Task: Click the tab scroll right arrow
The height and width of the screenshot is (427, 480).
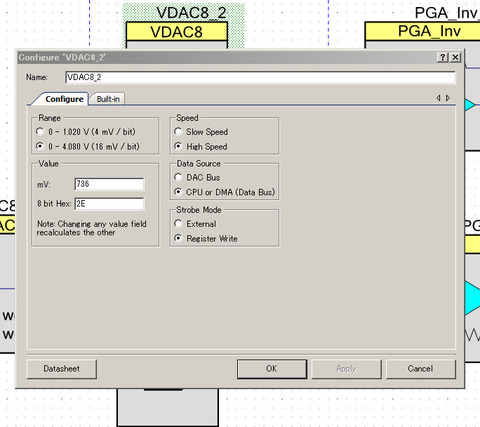Action: point(448,98)
